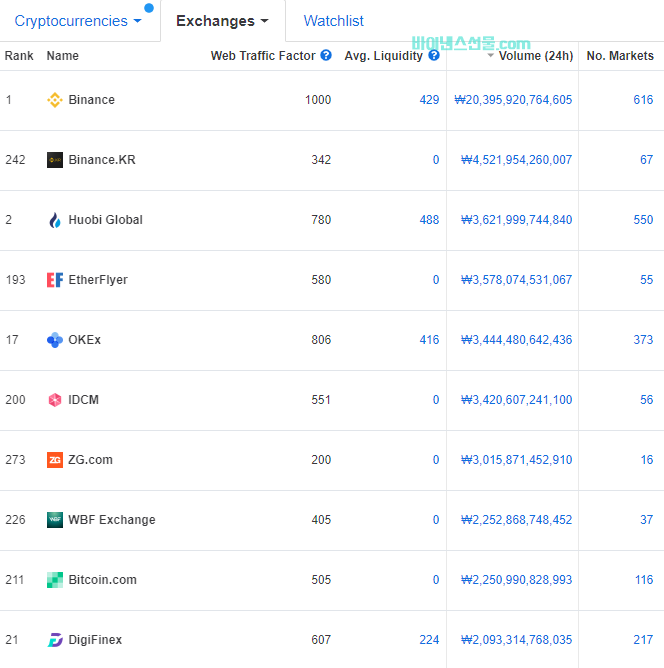664x668 pixels.
Task: Click IDCM markets count 56
Action: [x=647, y=400]
